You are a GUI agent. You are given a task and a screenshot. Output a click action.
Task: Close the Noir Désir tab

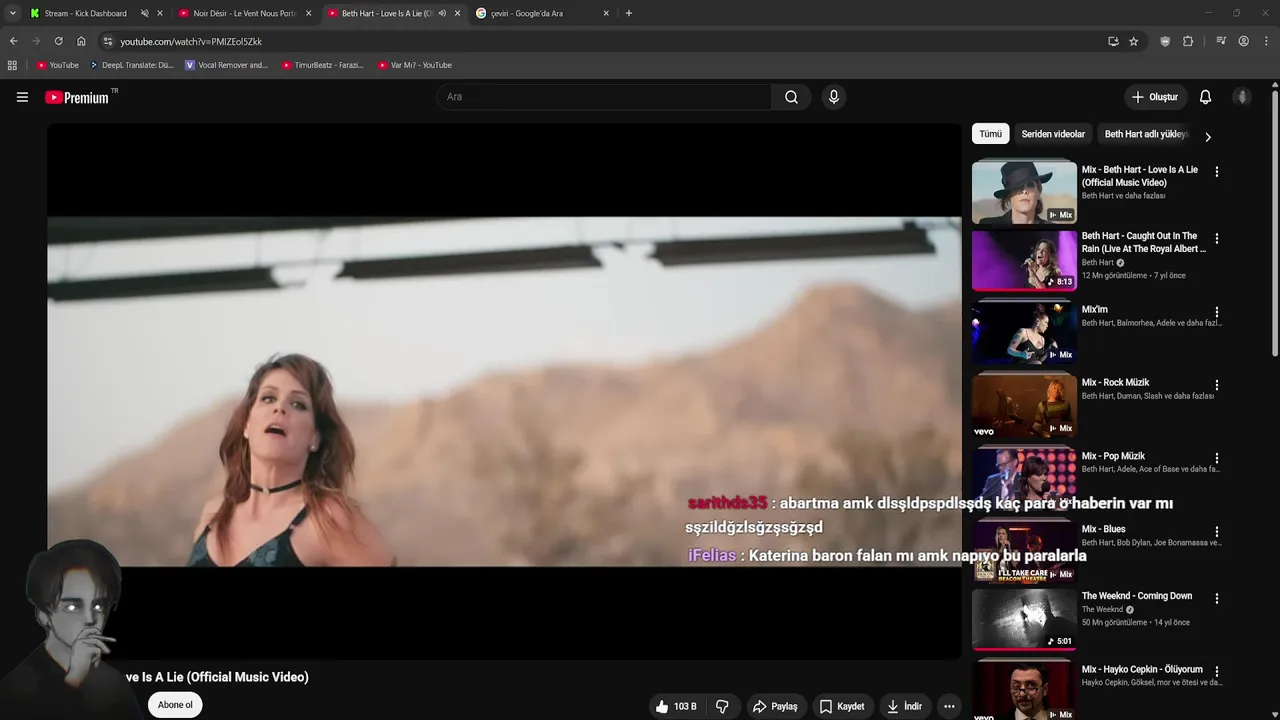[308, 13]
